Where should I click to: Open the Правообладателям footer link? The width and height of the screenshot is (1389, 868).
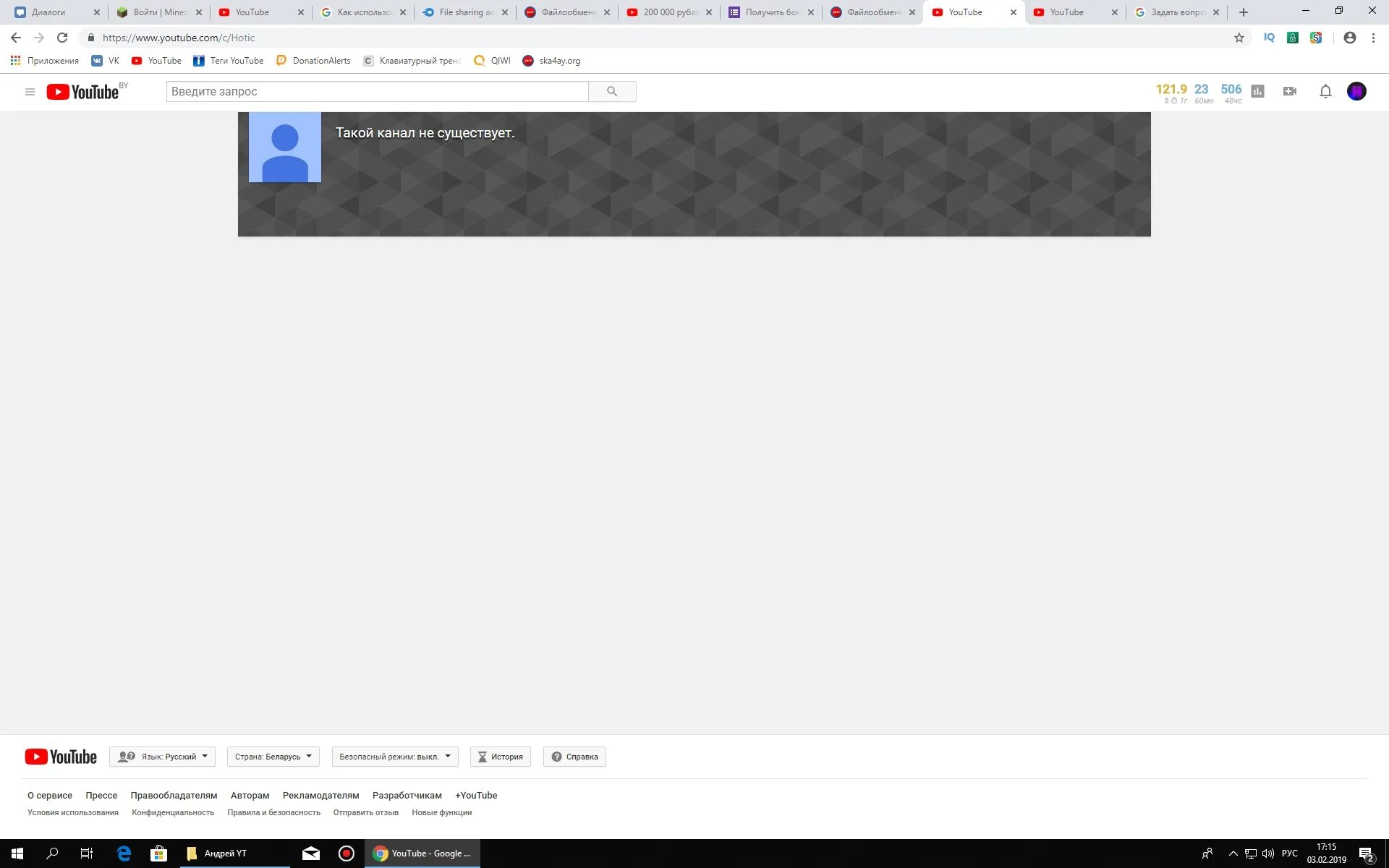pos(174,795)
